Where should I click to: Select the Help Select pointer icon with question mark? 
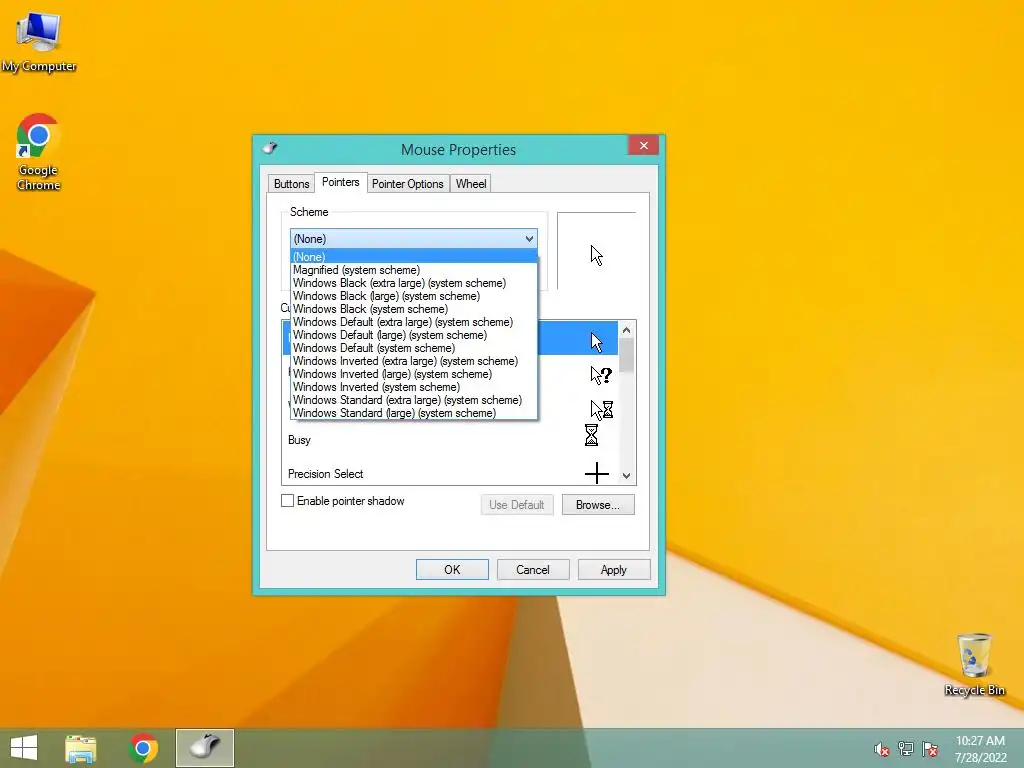point(601,375)
